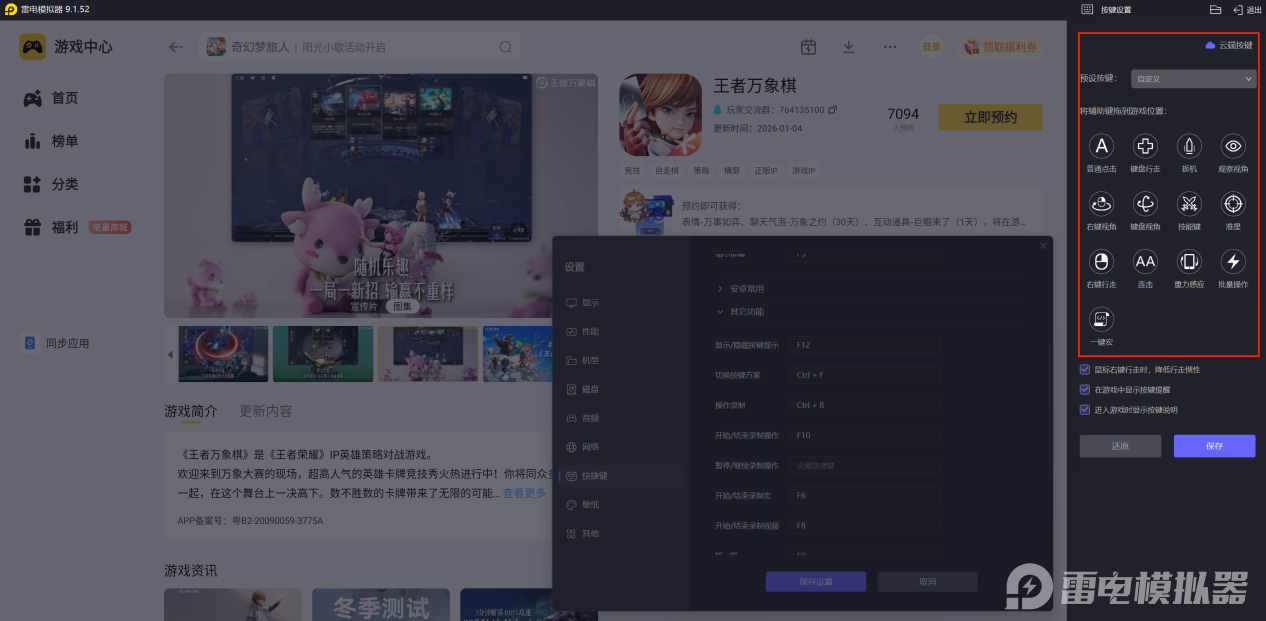The height and width of the screenshot is (621, 1266).
Task: Open the folder icon in key settings header
Action: coord(1215,9)
